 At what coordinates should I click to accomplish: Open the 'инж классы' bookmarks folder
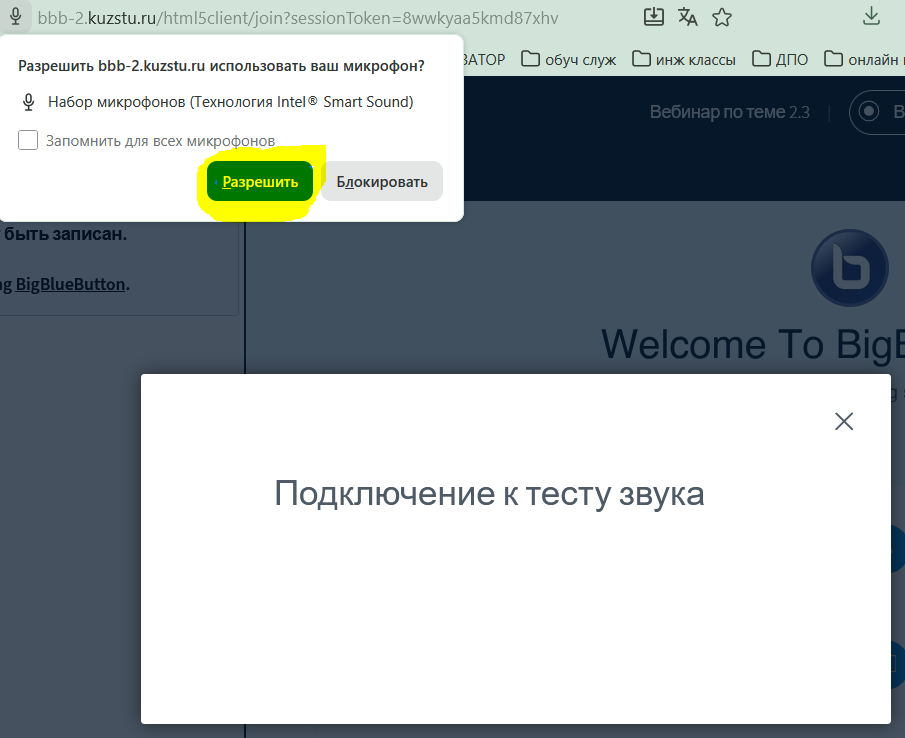coord(684,59)
